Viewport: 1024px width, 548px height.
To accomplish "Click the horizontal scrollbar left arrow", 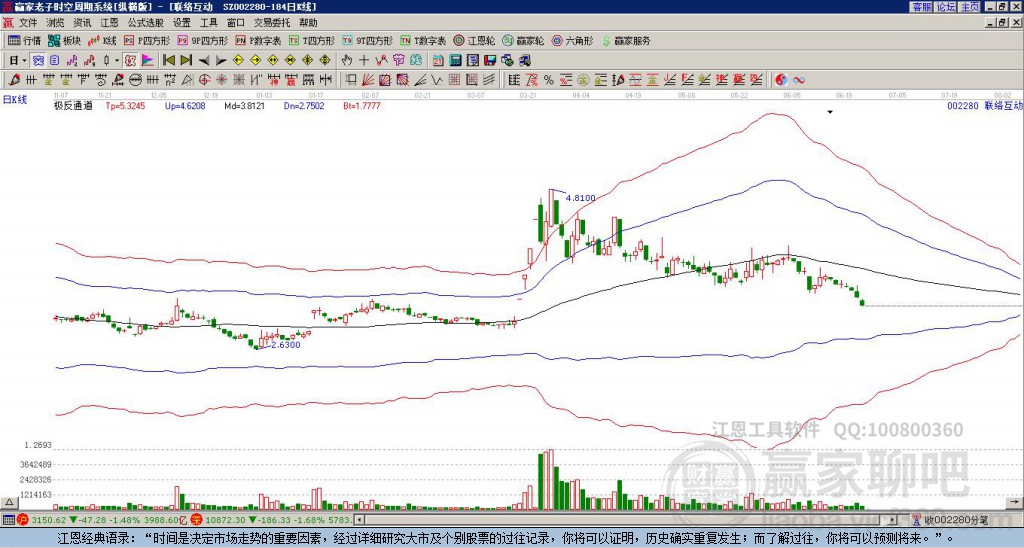I will tap(359, 520).
